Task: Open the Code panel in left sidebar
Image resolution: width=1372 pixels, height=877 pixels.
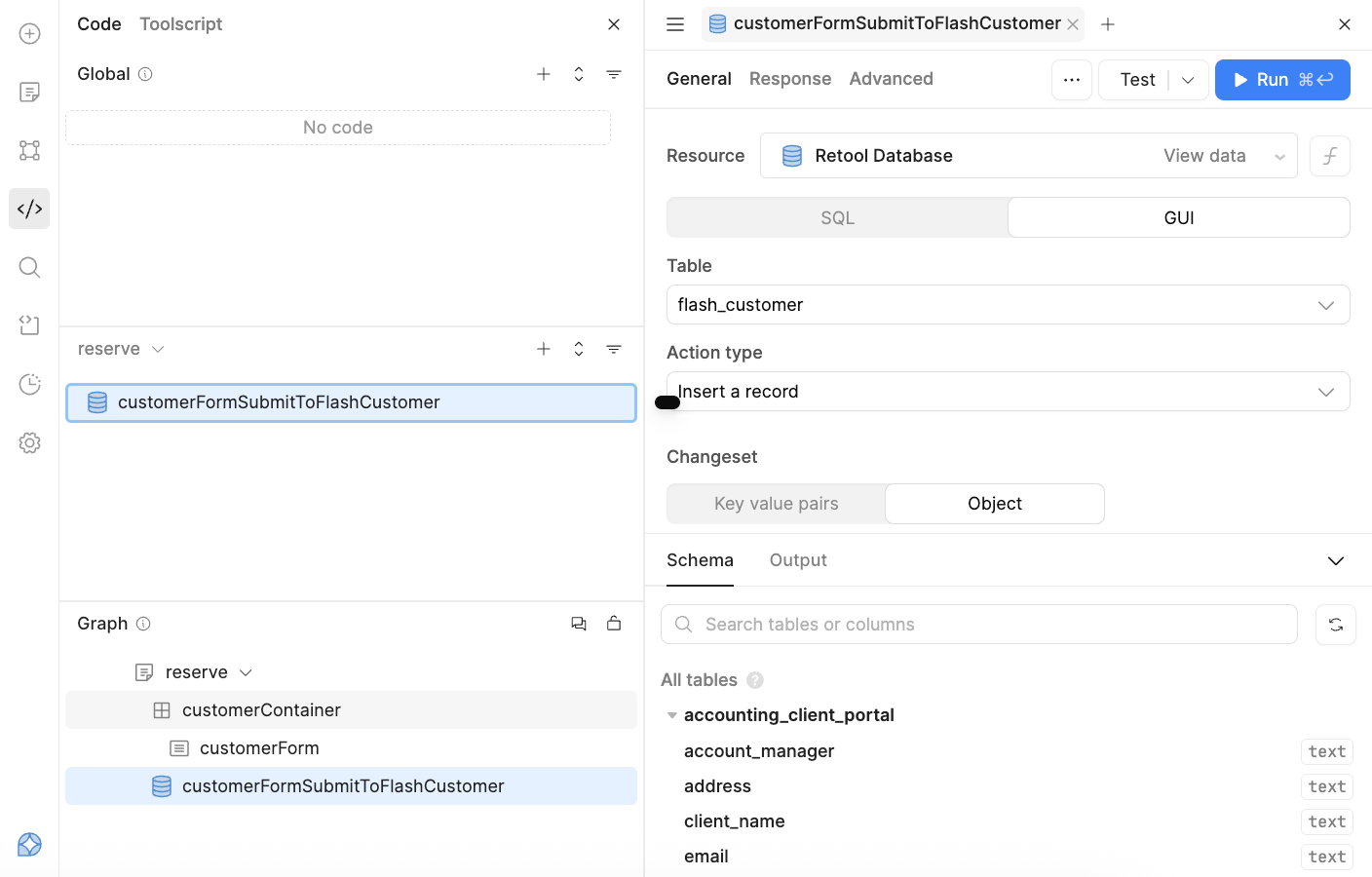Action: coord(29,209)
